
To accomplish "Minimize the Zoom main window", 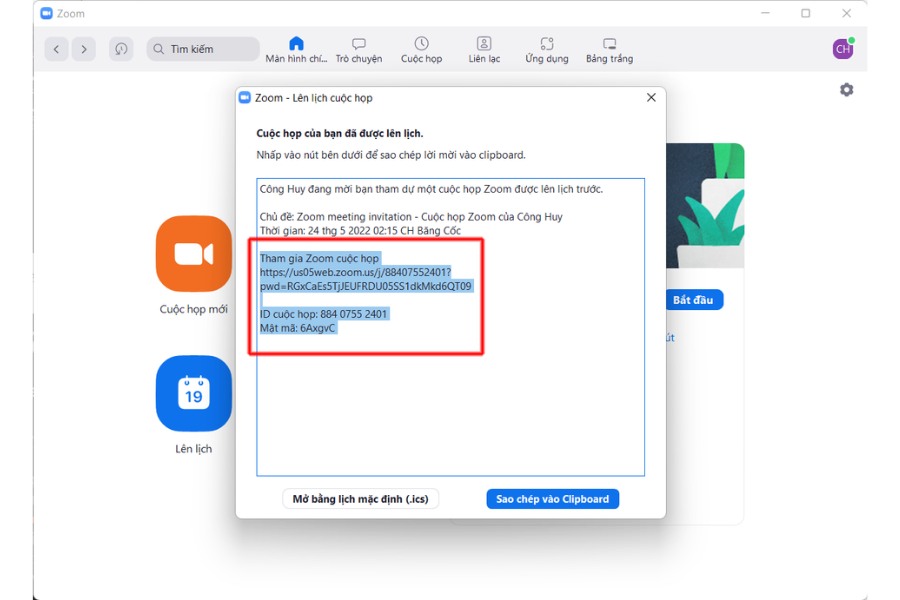I will point(765,13).
